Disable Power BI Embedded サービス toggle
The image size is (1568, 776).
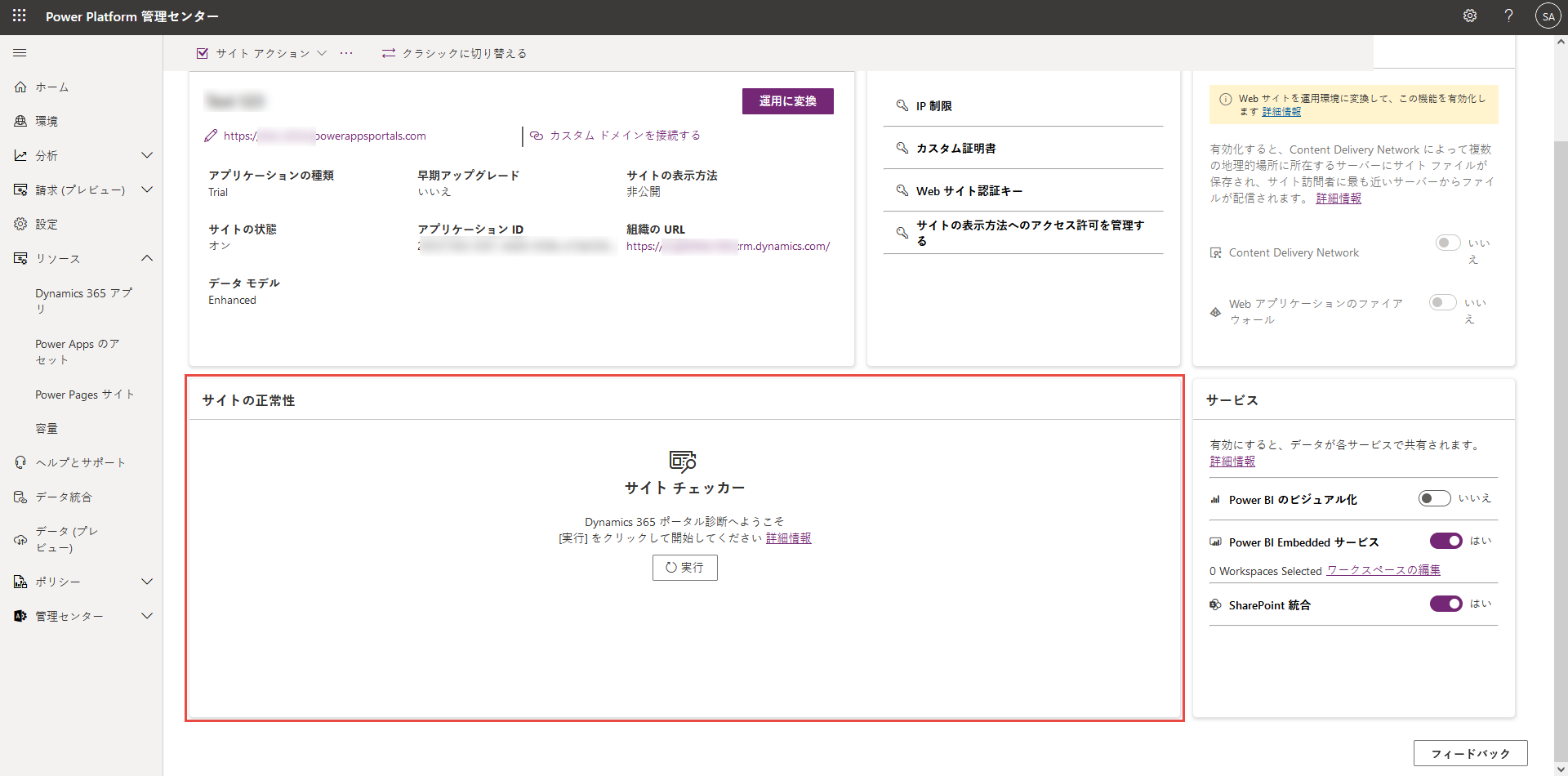(1445, 541)
